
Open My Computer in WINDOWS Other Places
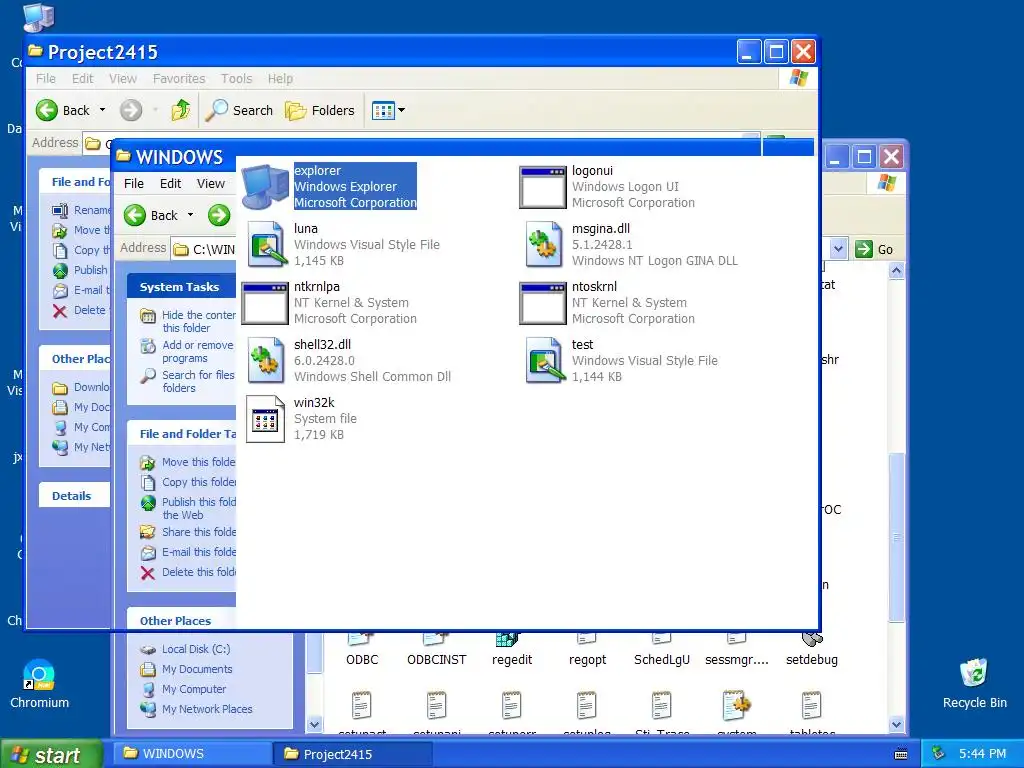194,689
